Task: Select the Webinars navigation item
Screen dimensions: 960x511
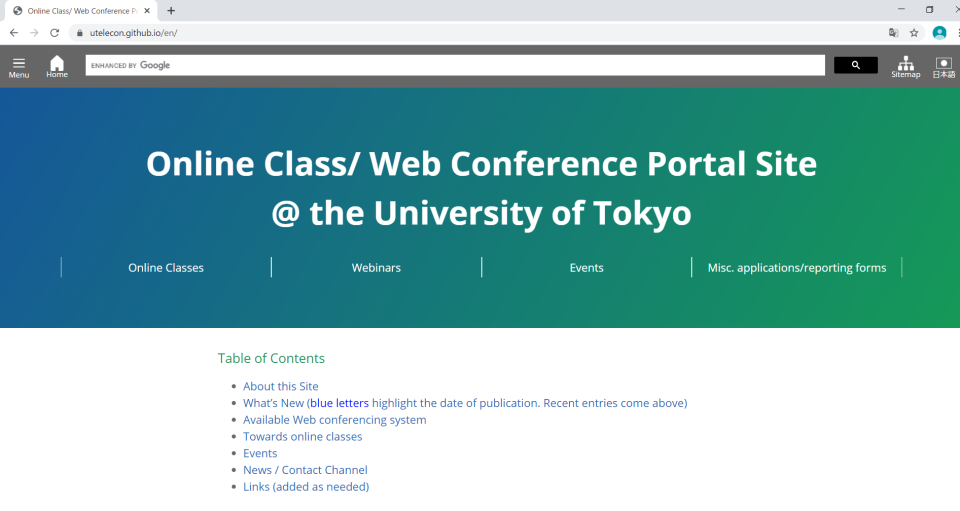Action: [376, 267]
